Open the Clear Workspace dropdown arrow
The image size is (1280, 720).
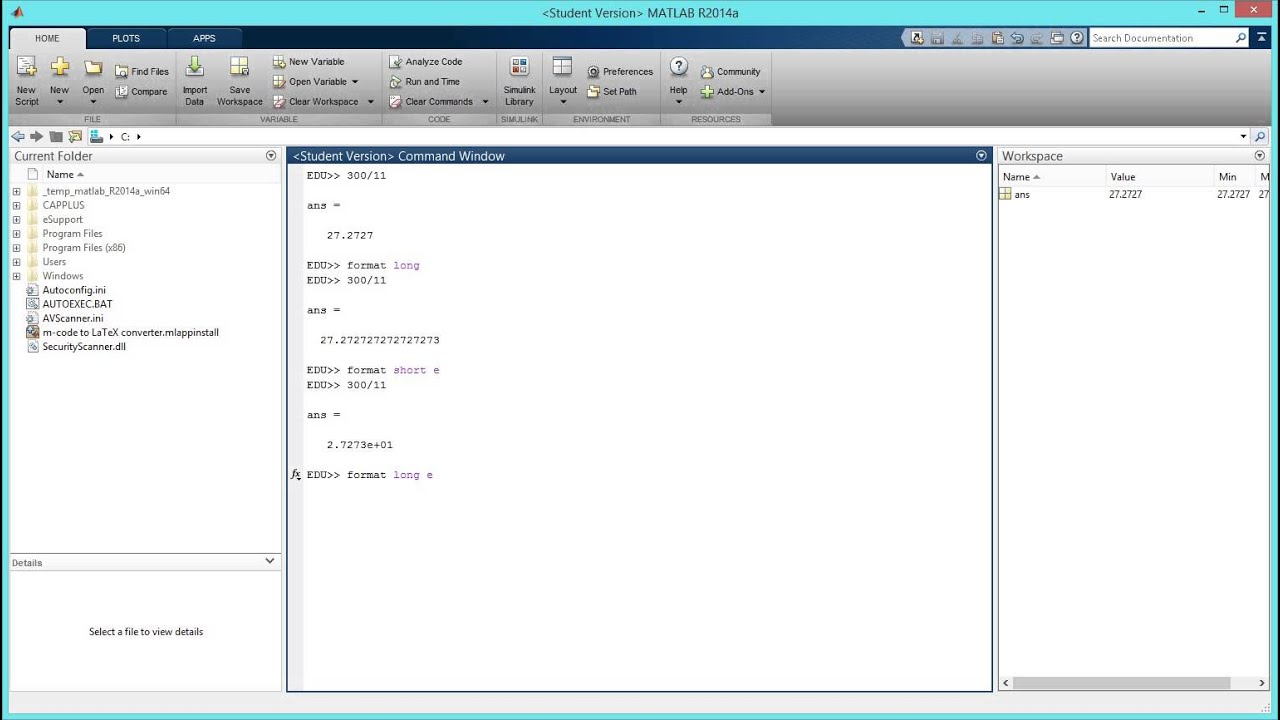click(370, 102)
